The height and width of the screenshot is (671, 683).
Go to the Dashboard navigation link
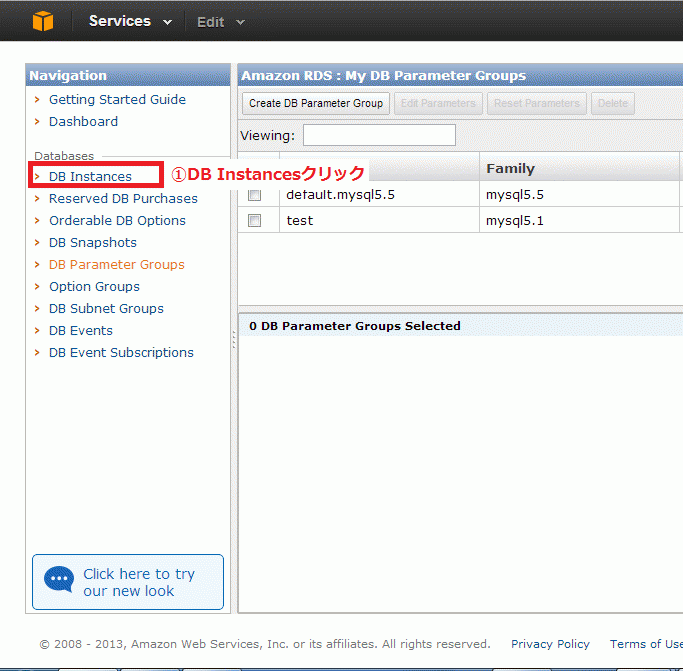coord(83,122)
